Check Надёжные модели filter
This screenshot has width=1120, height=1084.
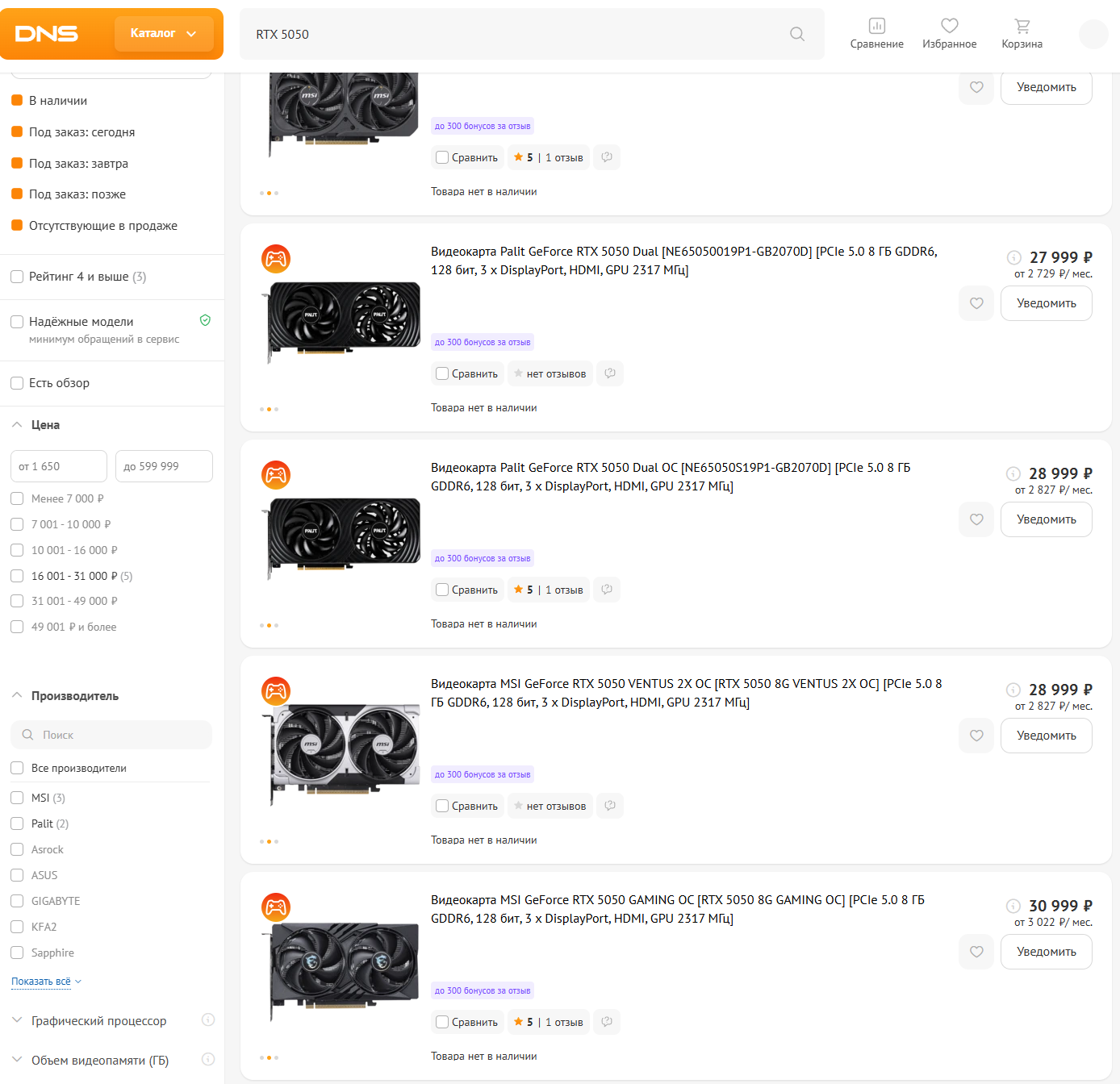pos(17,322)
